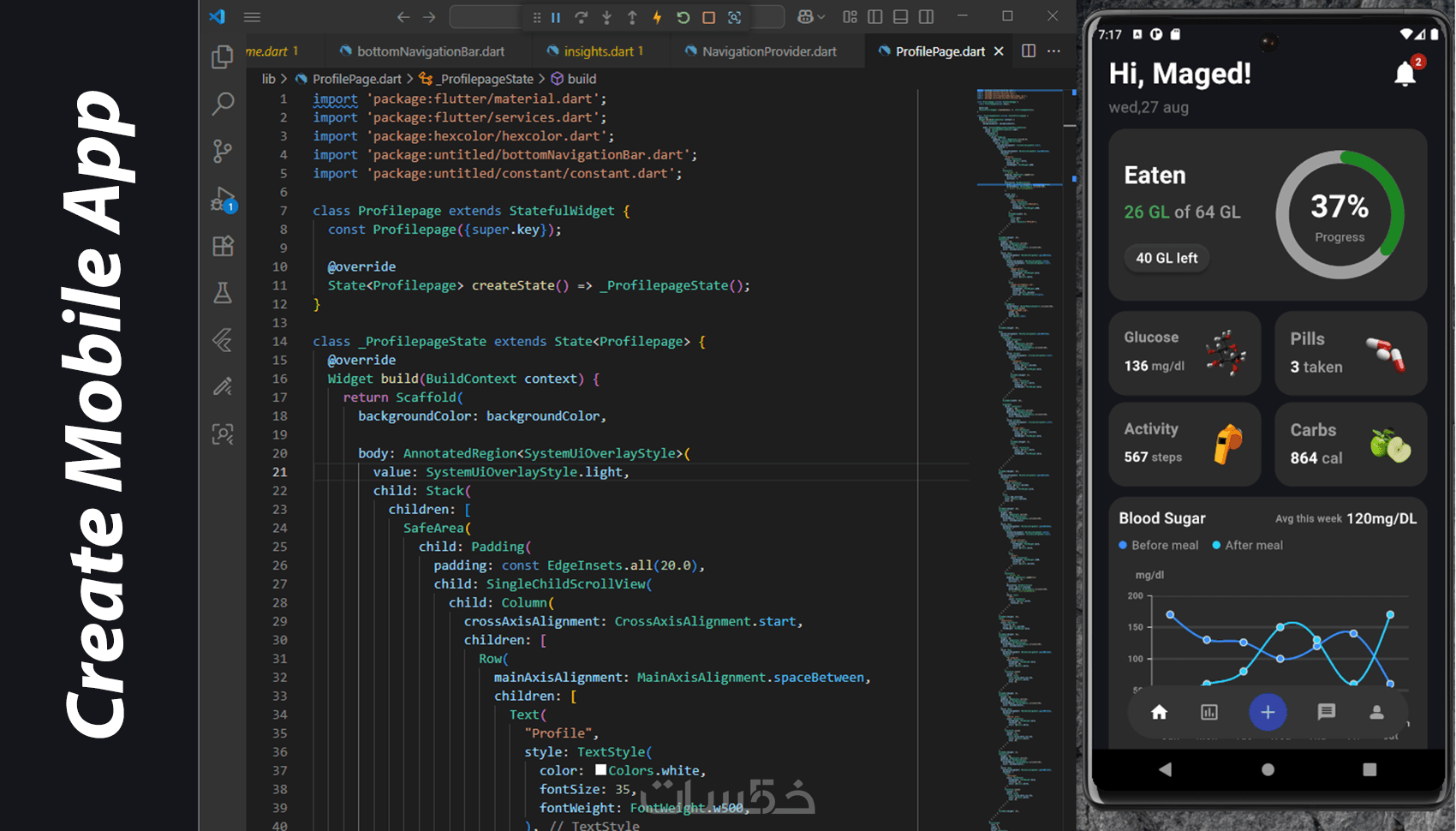
Task: Open the Testing flask icon
Action: 223,293
